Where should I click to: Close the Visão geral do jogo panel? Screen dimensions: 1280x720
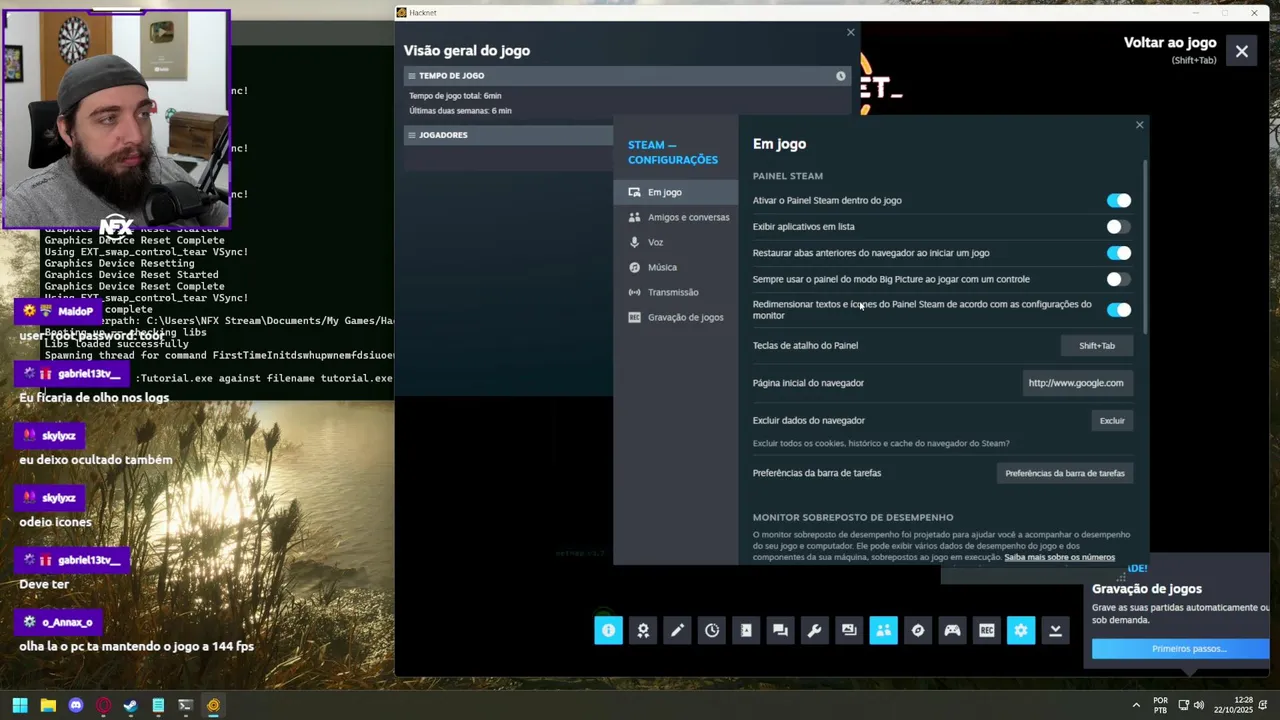[851, 33]
